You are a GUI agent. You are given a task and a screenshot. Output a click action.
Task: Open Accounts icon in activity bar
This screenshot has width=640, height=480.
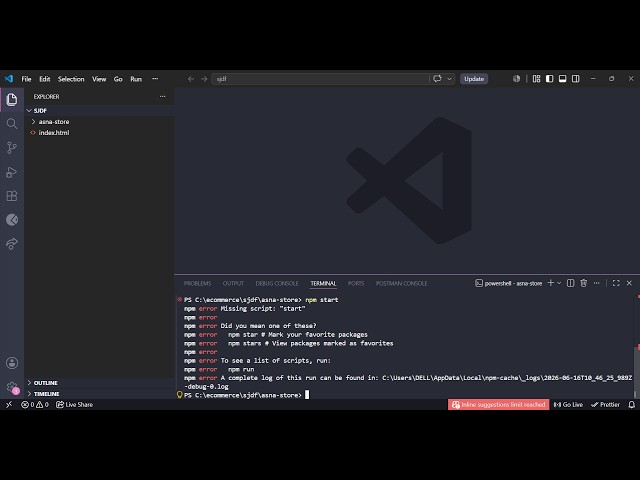pos(12,363)
